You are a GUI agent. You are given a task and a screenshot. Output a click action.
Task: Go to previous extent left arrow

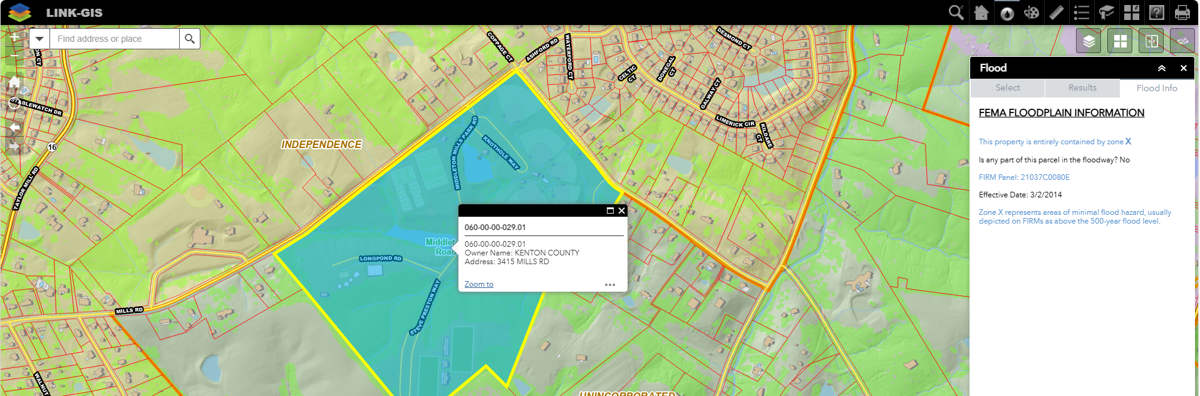point(14,127)
